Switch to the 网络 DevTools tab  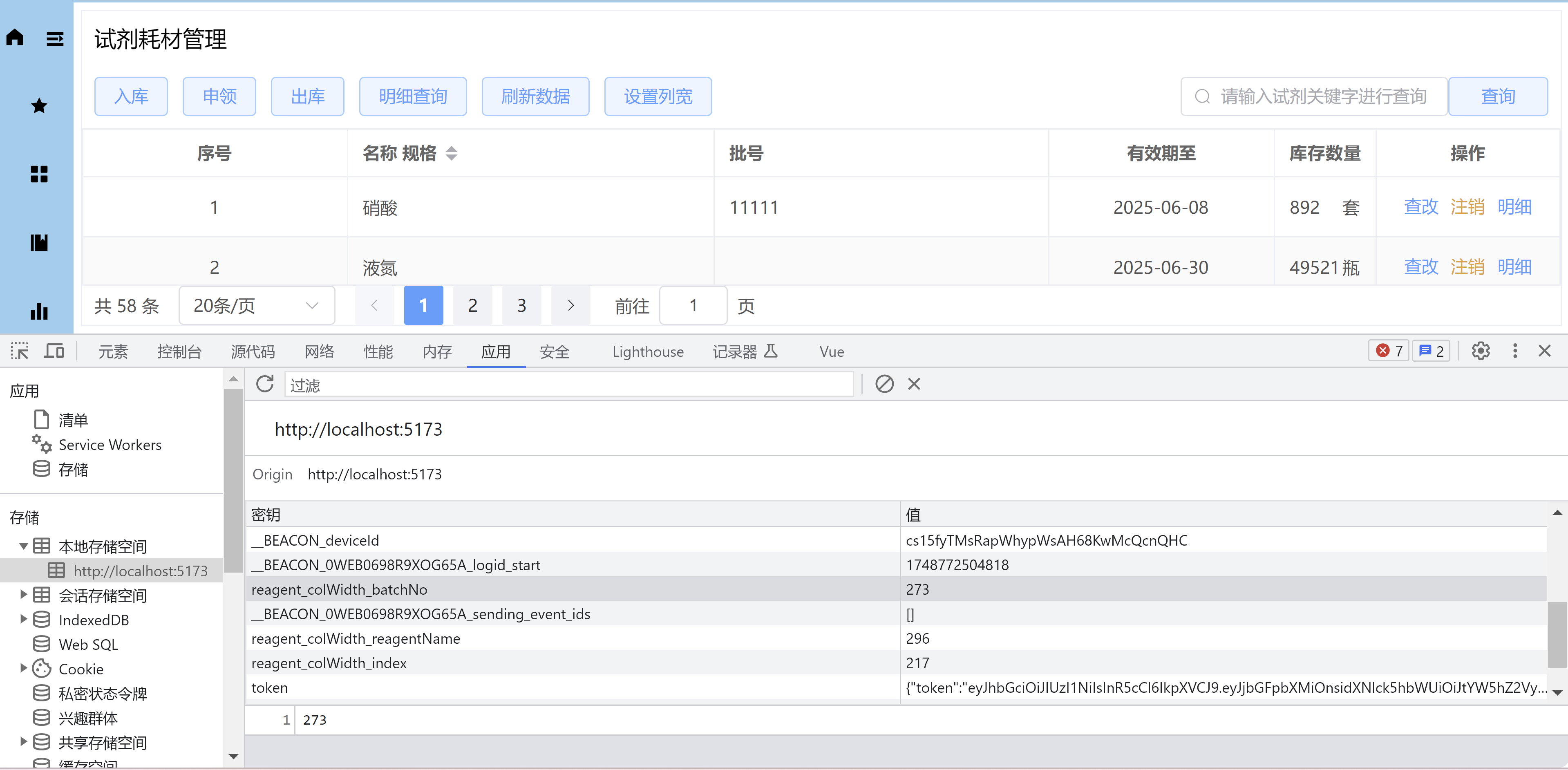pyautogui.click(x=319, y=352)
